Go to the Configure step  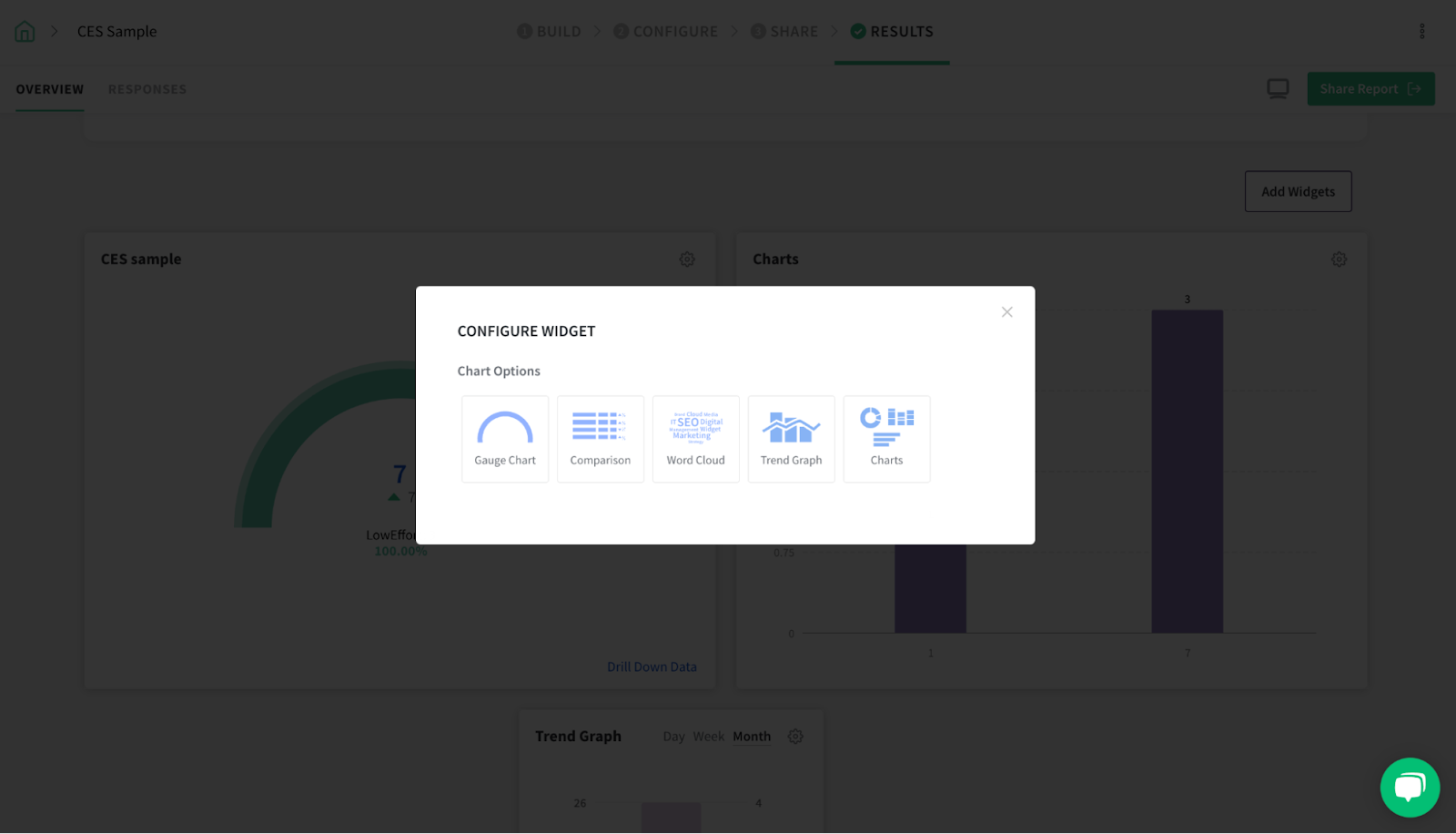click(x=666, y=32)
